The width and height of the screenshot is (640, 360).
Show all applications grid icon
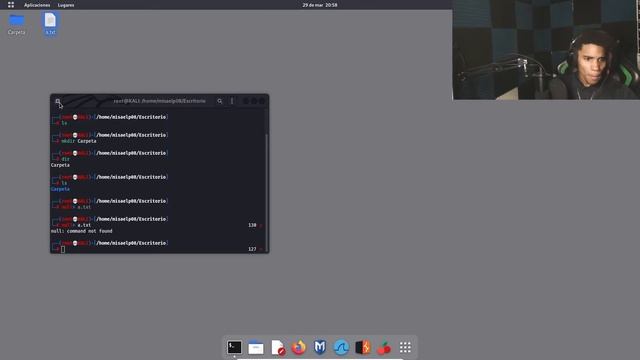(405, 347)
